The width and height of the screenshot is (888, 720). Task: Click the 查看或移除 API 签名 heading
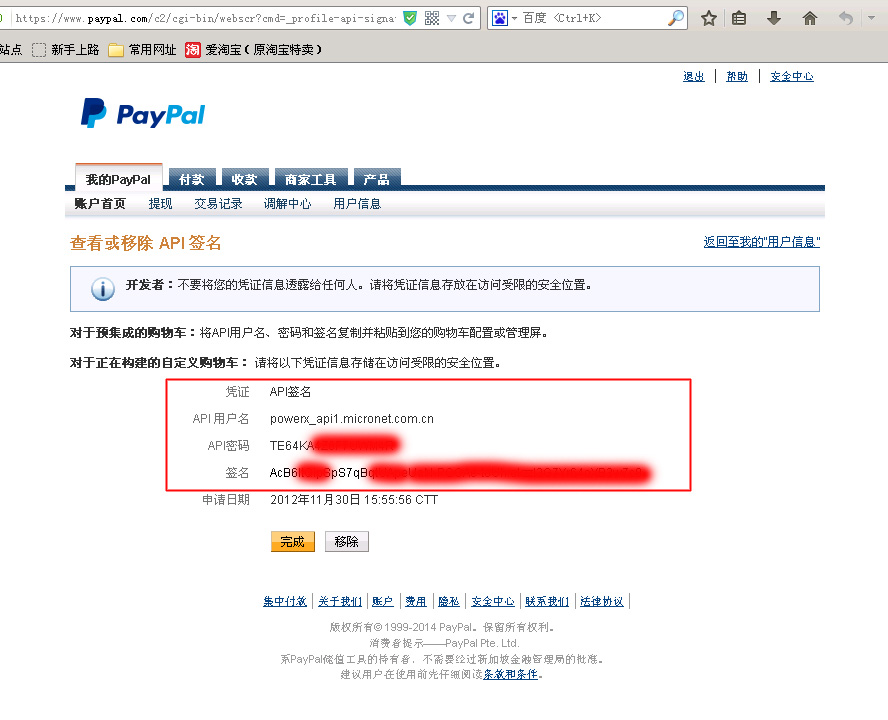(146, 242)
